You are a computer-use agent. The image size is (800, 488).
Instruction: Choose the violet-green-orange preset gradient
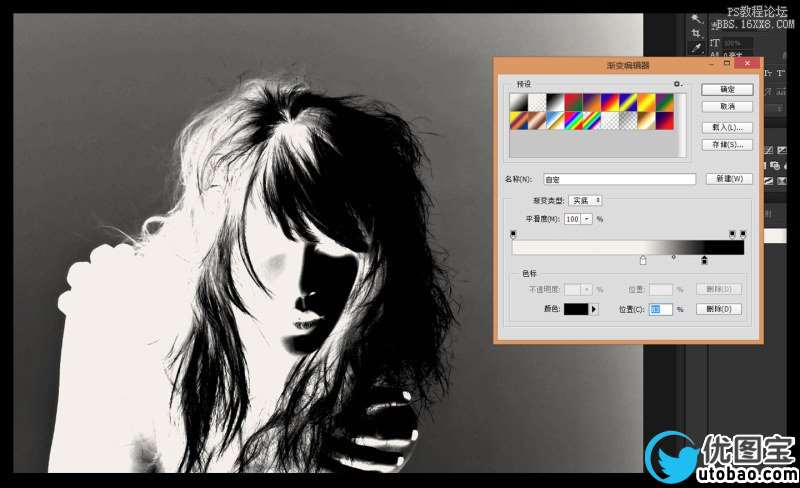(x=665, y=102)
